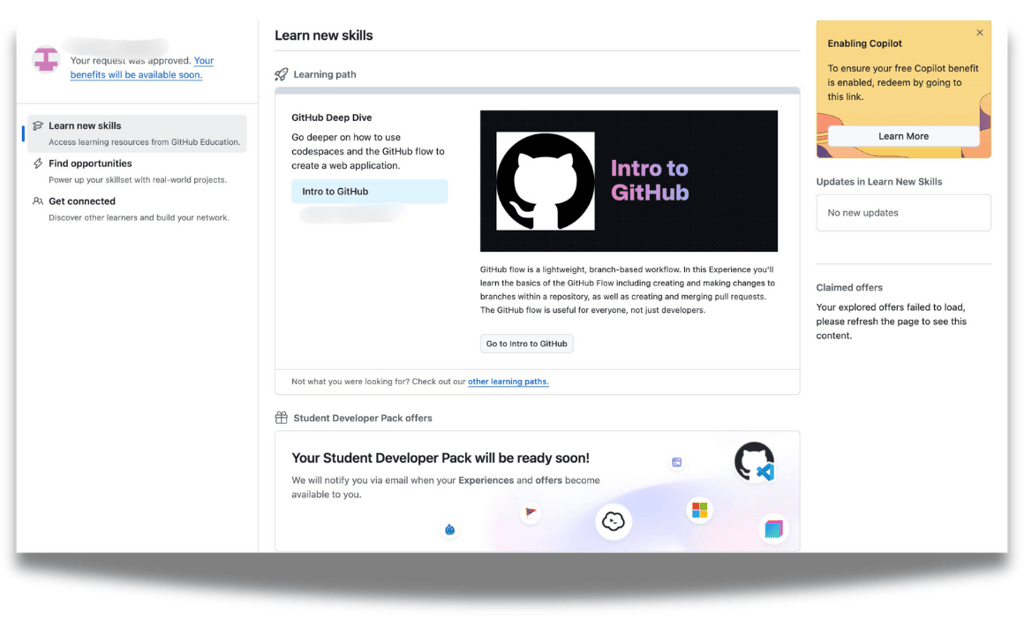Click the red flag icon
This screenshot has width=1024, height=636.
(530, 512)
